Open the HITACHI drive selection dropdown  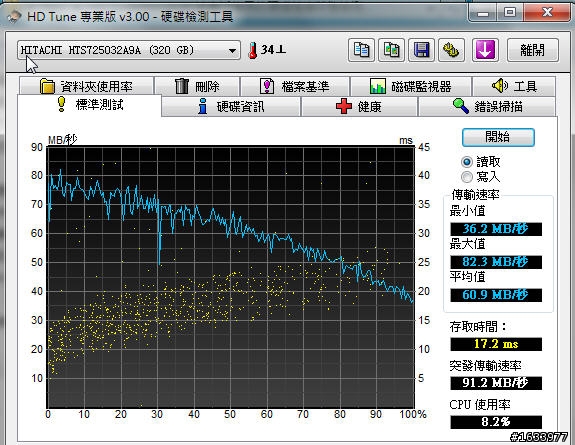[128, 50]
